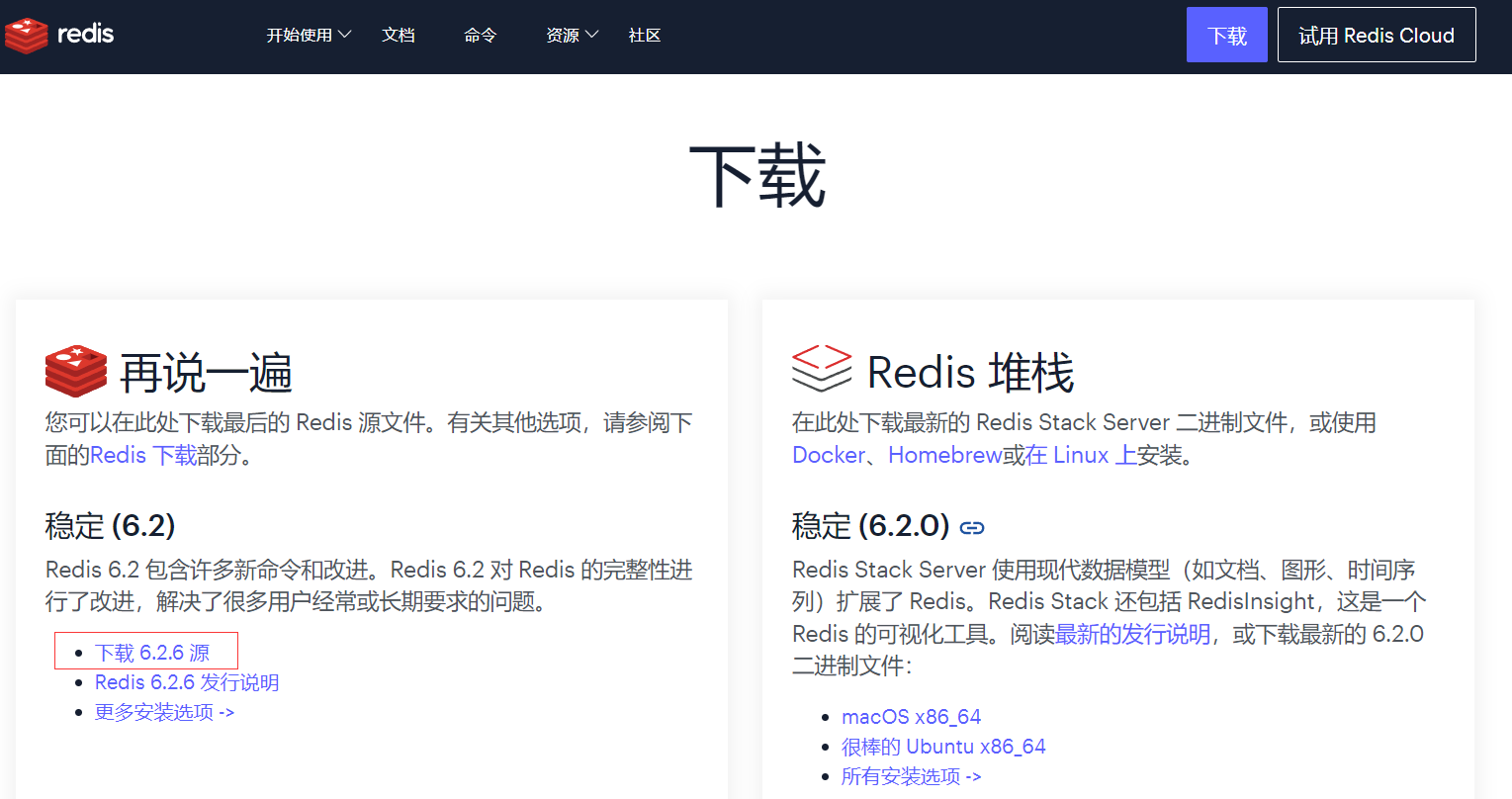Image resolution: width=1512 pixels, height=799 pixels.
Task: Open the 社区 navigation item
Action: pyautogui.click(x=645, y=36)
